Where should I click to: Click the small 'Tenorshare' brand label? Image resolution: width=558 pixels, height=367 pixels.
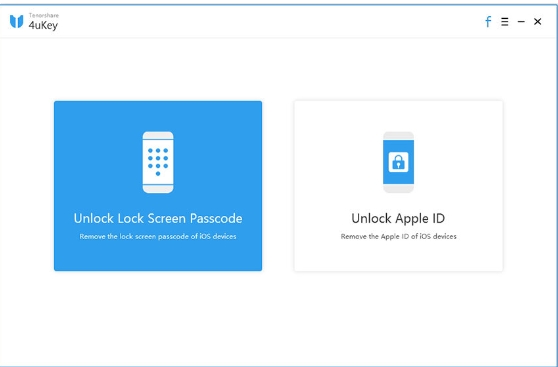[x=43, y=15]
